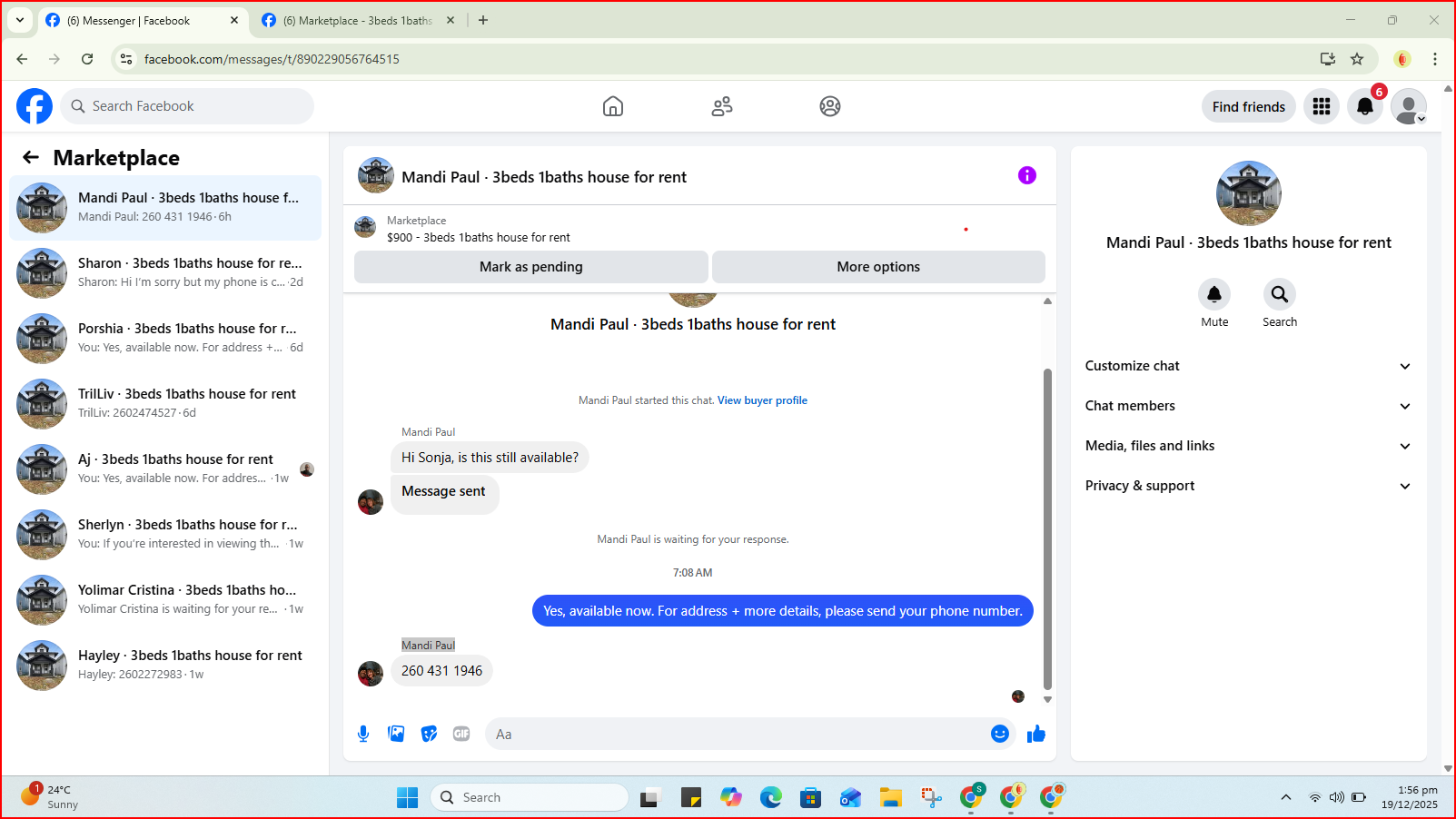Expand the Chat members section

tap(1249, 406)
